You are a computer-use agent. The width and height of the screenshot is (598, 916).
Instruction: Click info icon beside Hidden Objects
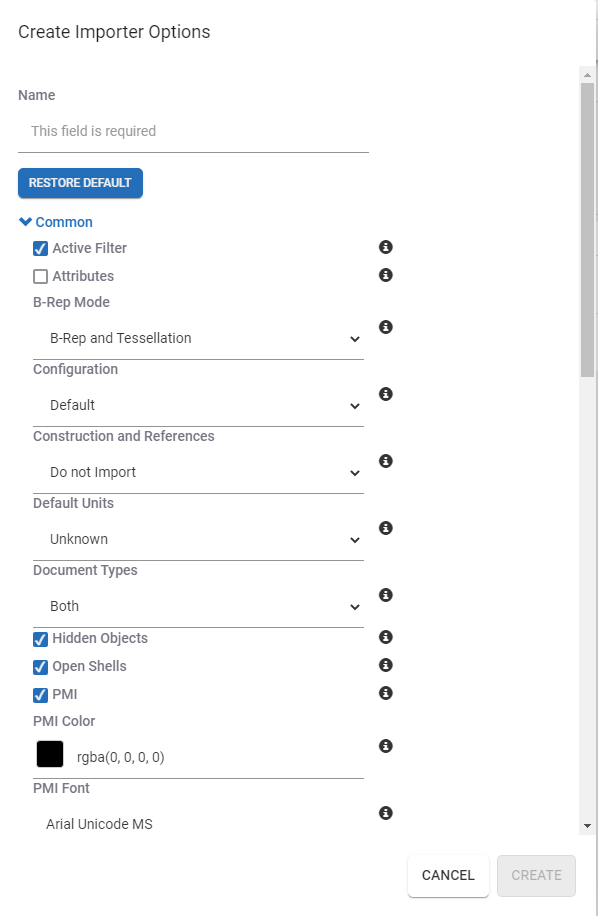(385, 637)
